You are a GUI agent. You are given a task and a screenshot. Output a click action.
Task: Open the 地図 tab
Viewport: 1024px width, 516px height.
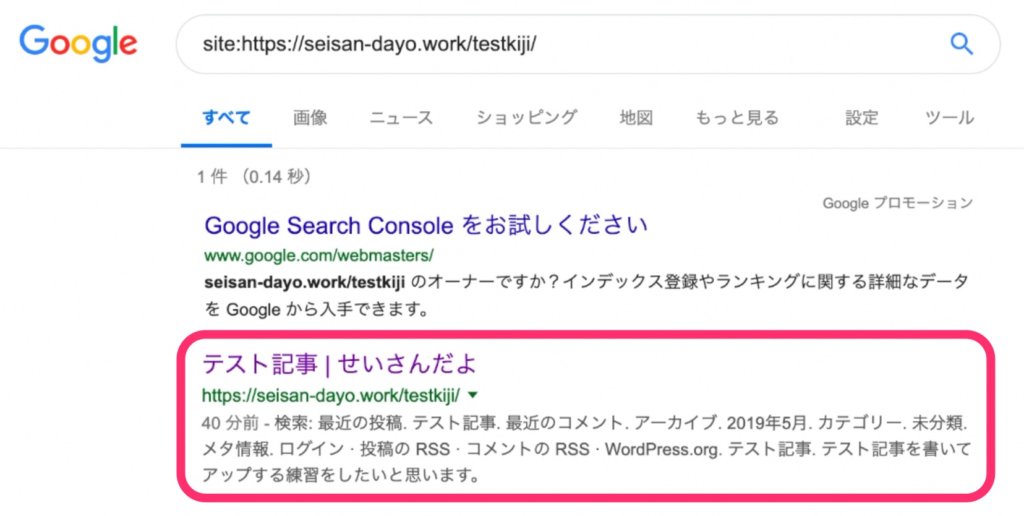[636, 117]
